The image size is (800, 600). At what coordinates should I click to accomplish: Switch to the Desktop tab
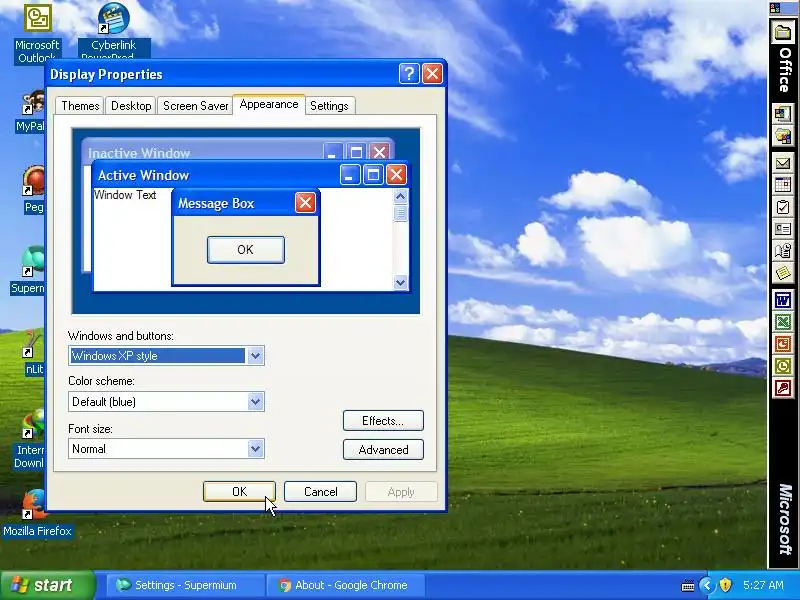pyautogui.click(x=131, y=106)
